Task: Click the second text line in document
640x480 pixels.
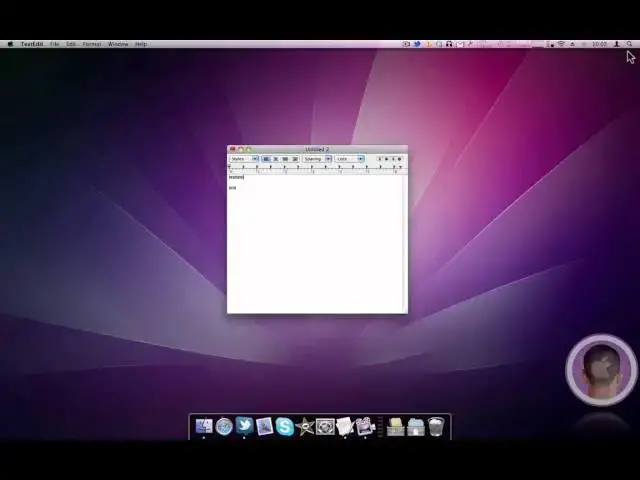Action: tap(233, 188)
